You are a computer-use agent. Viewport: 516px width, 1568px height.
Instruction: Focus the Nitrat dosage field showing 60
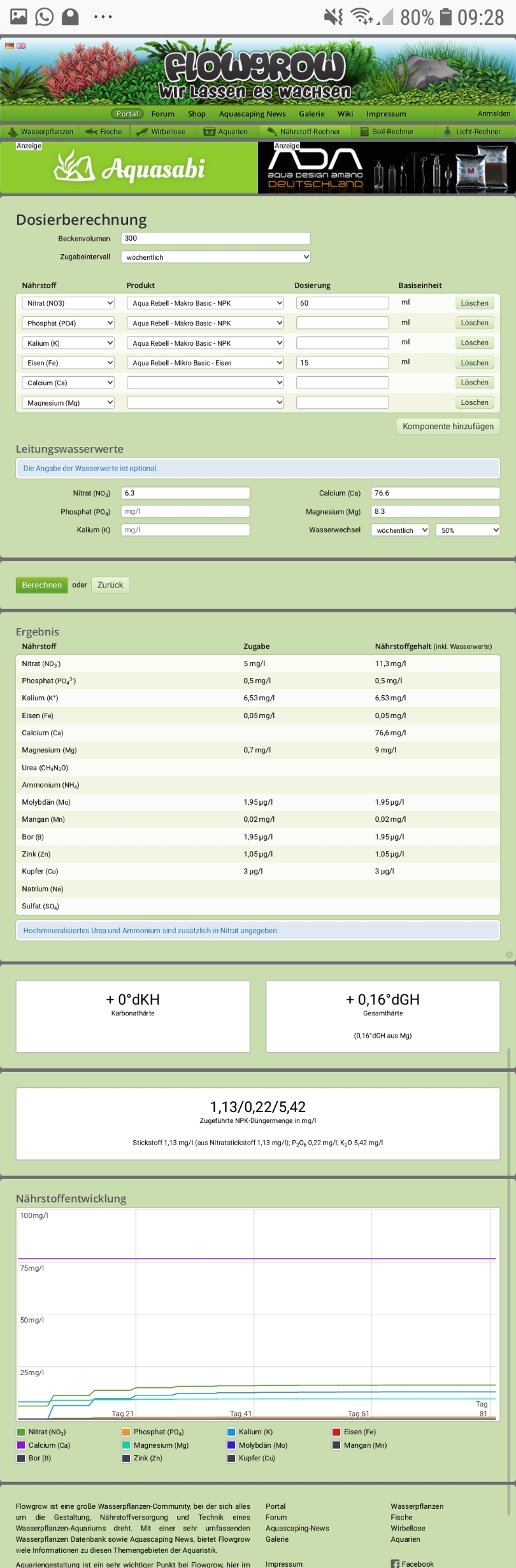pyautogui.click(x=342, y=303)
